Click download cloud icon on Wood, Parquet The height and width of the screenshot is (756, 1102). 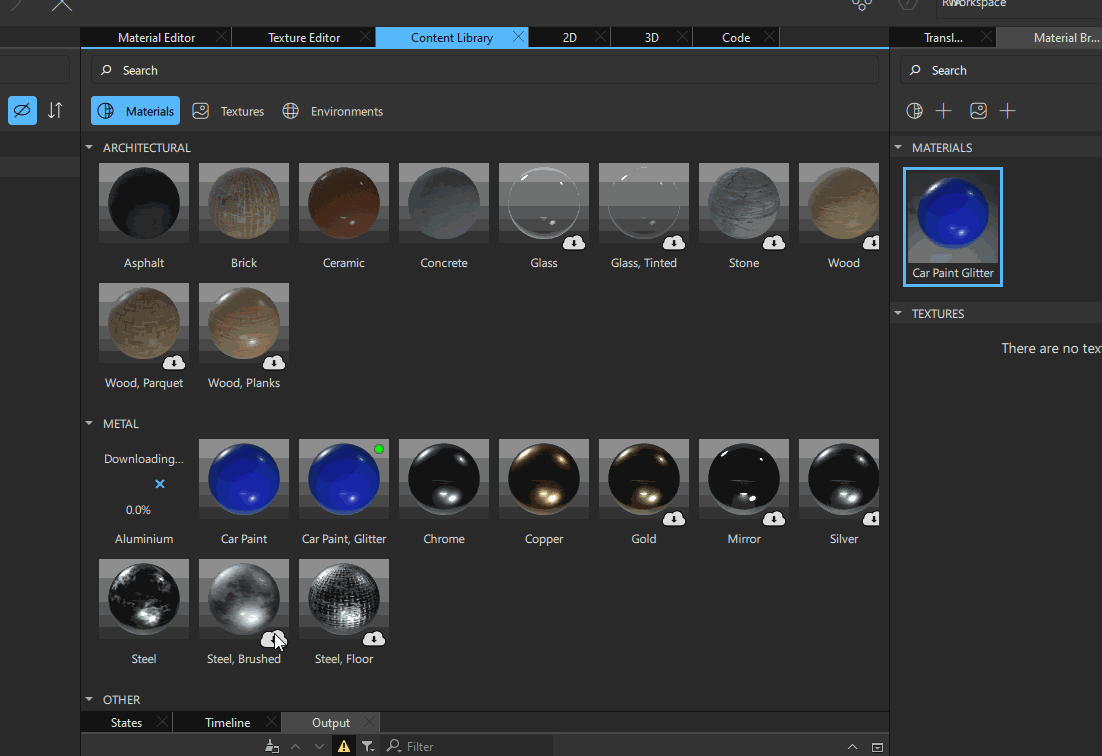click(x=174, y=362)
